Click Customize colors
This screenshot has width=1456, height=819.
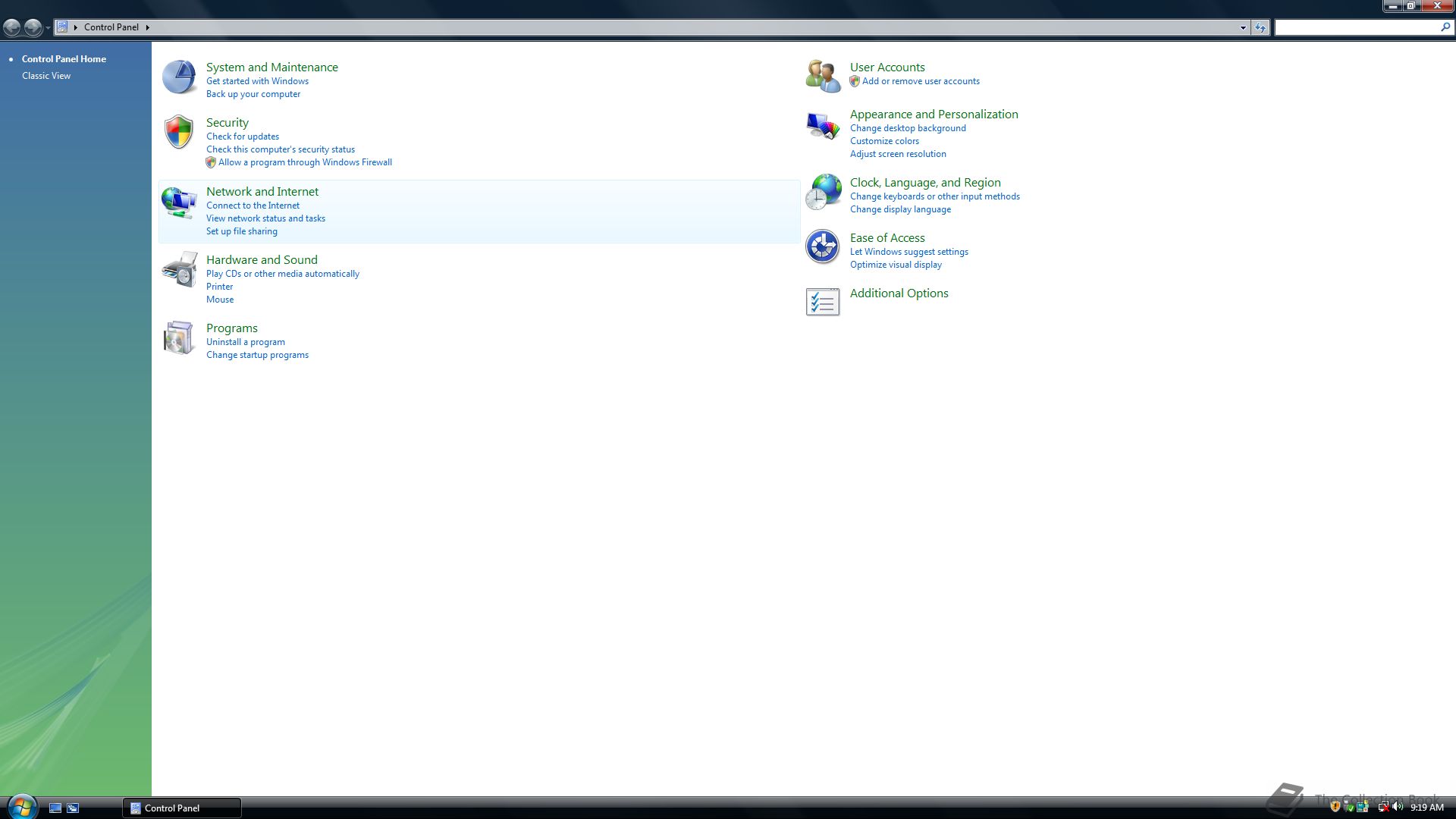click(884, 141)
